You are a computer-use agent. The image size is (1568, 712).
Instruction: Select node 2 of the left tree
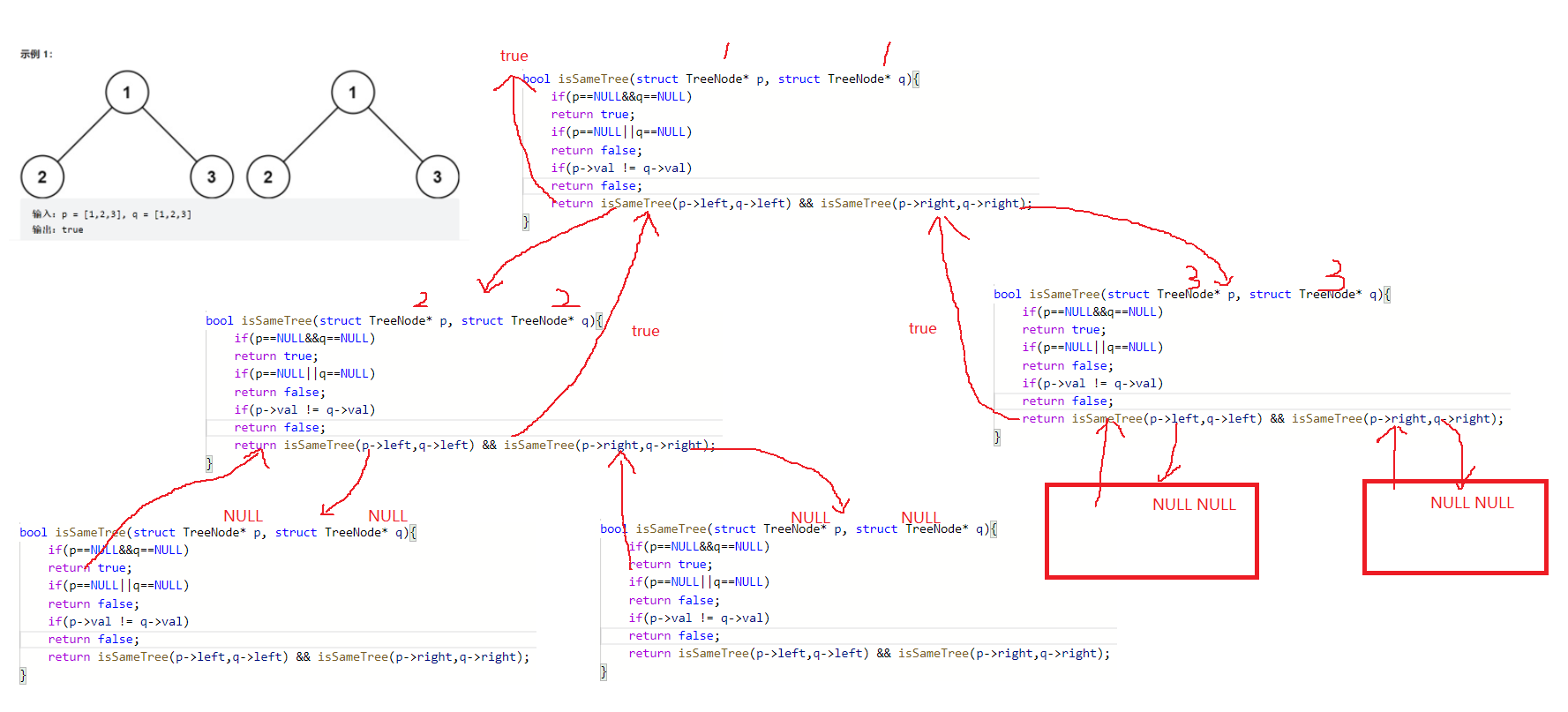(42, 177)
